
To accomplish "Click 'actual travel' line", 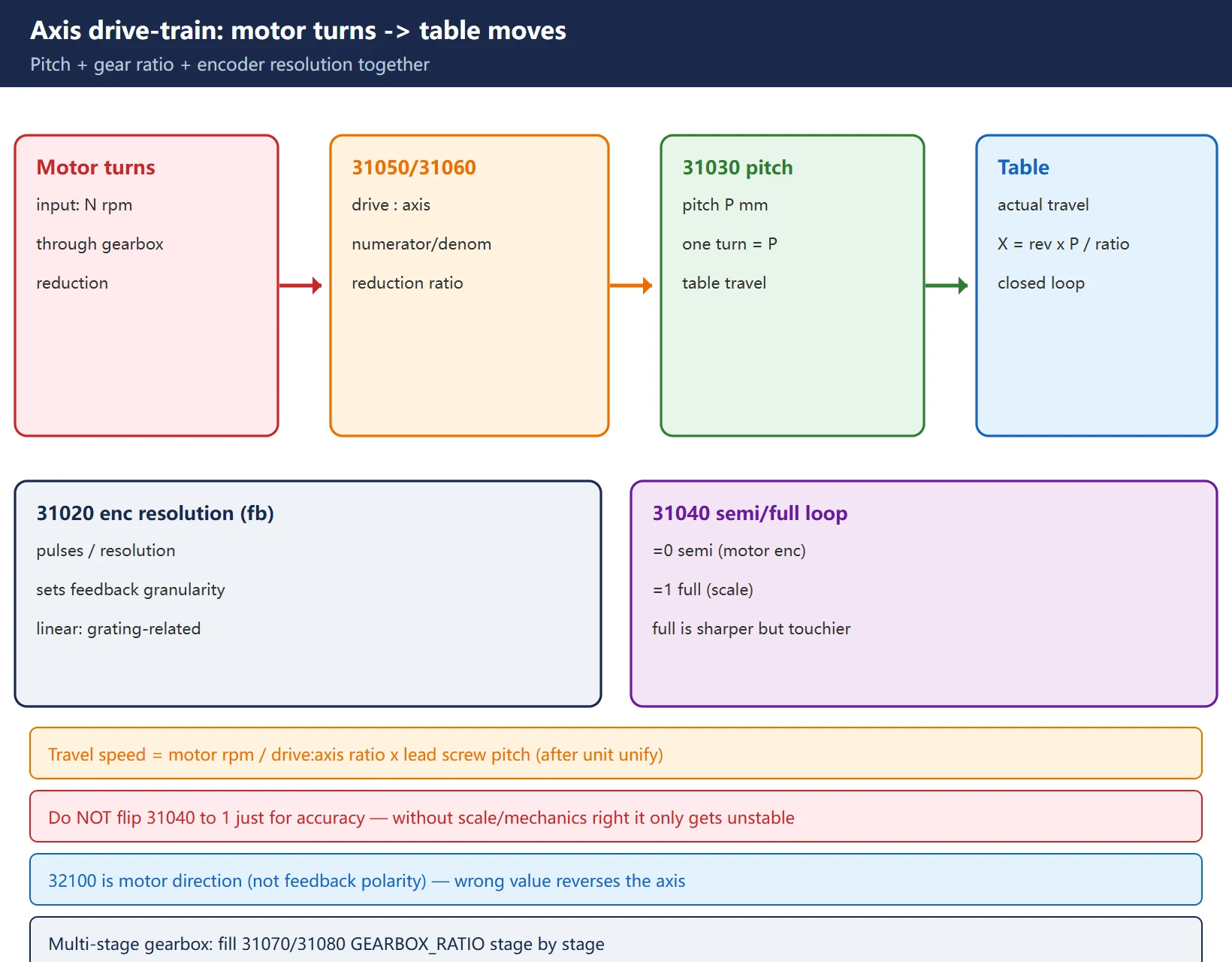I will [1043, 204].
